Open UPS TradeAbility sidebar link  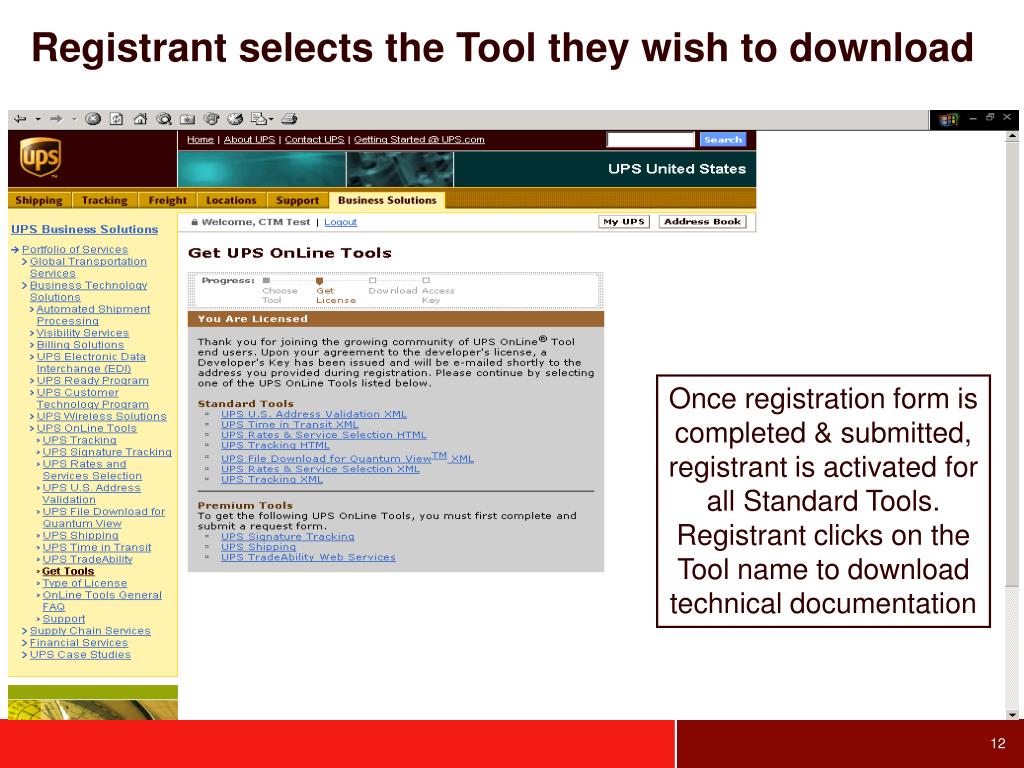(88, 559)
